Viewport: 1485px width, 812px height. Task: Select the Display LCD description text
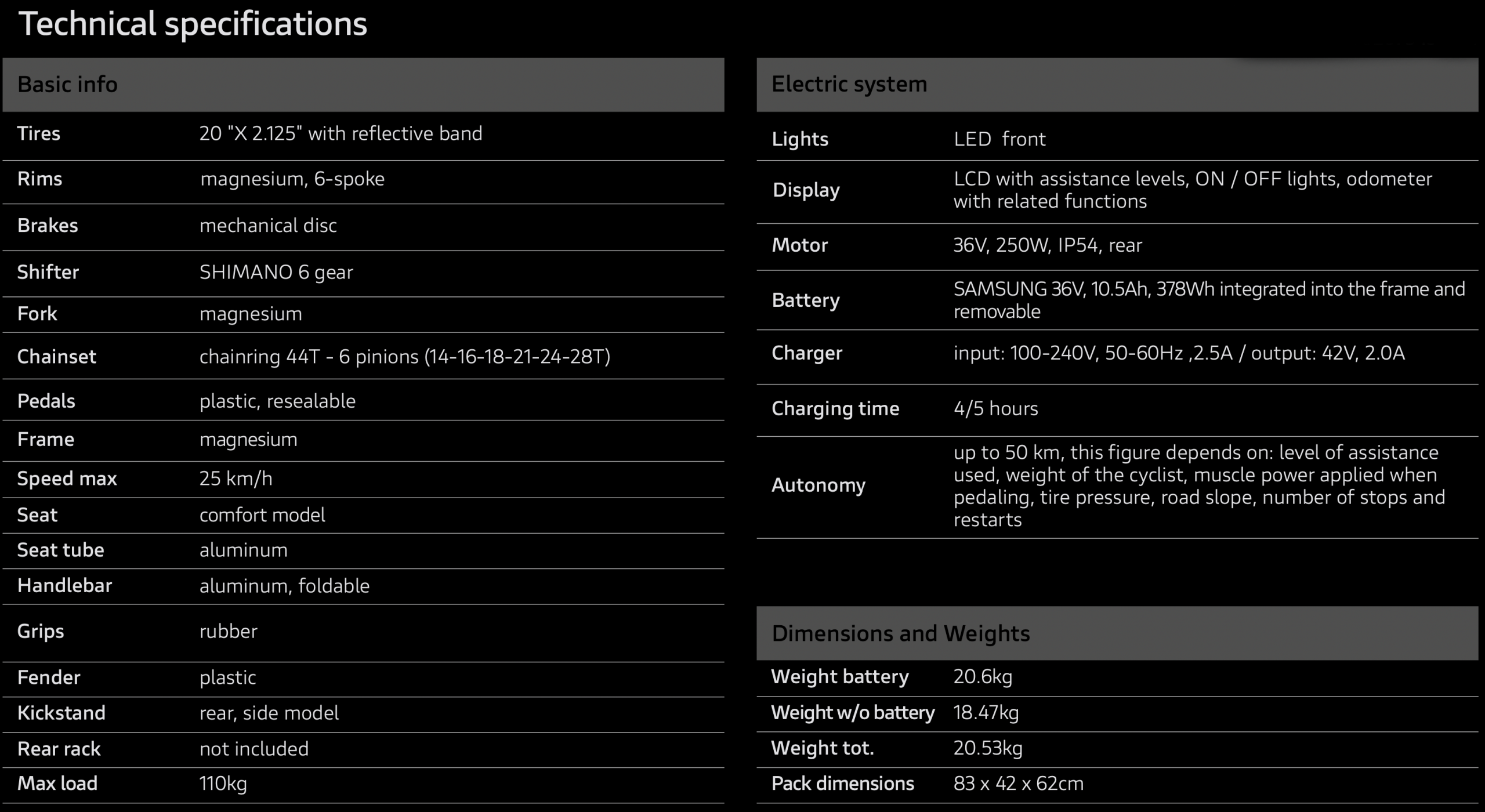click(x=1192, y=190)
